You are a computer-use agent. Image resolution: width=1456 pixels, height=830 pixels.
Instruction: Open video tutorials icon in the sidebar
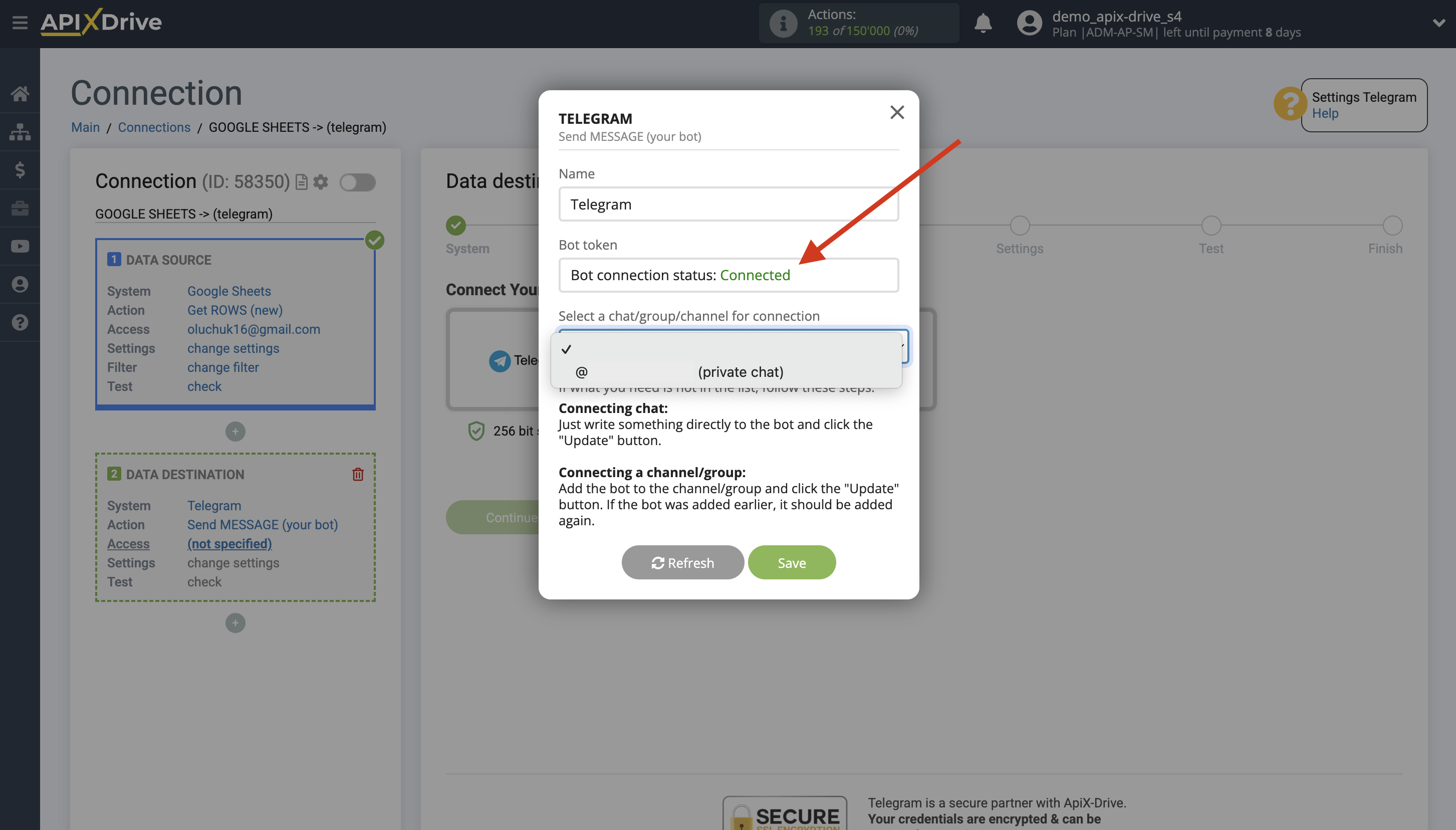[x=20, y=246]
